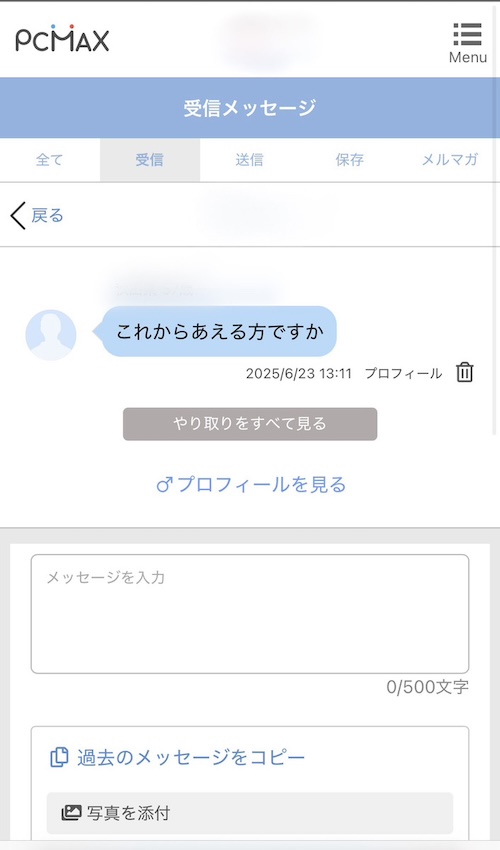This screenshot has height=850, width=500.
Task: Click the male symbol beside プロフィールを見る
Action: pos(164,485)
